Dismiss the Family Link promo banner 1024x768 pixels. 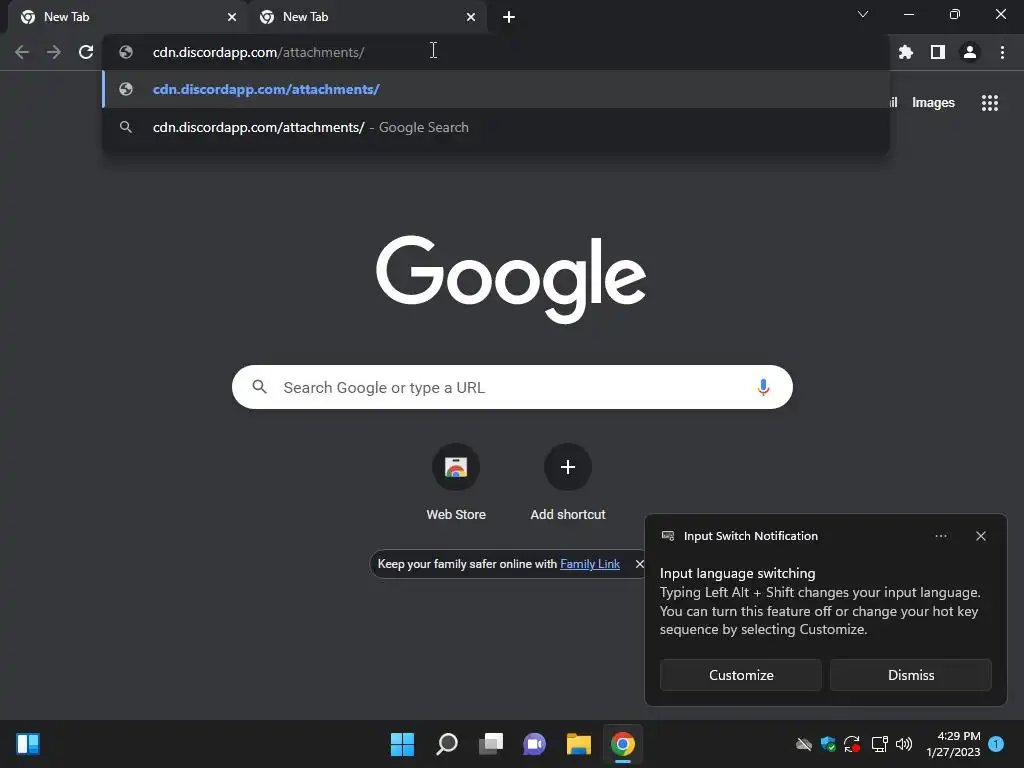click(639, 564)
